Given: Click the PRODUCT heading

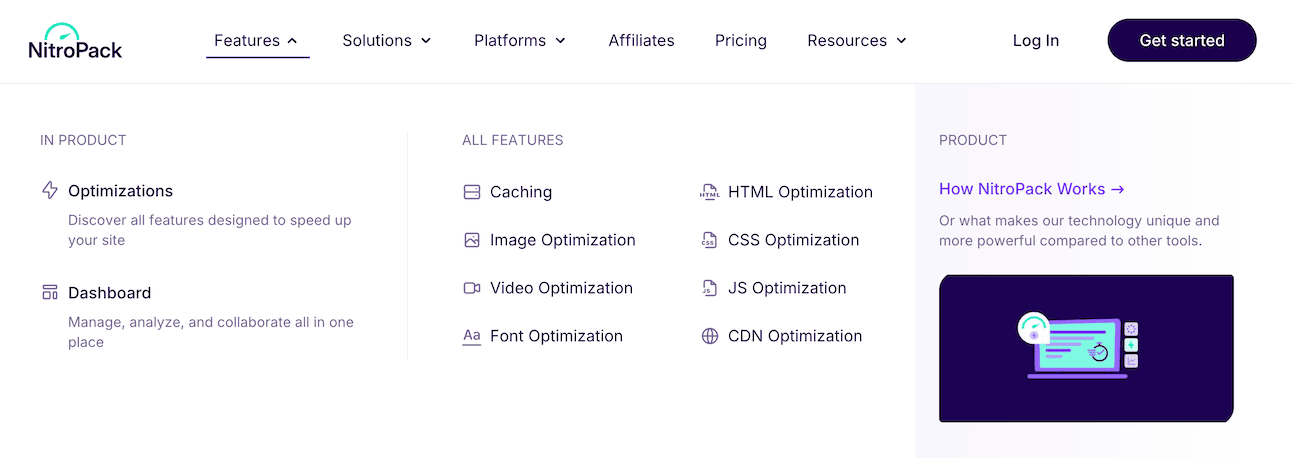Looking at the screenshot, I should tap(973, 140).
